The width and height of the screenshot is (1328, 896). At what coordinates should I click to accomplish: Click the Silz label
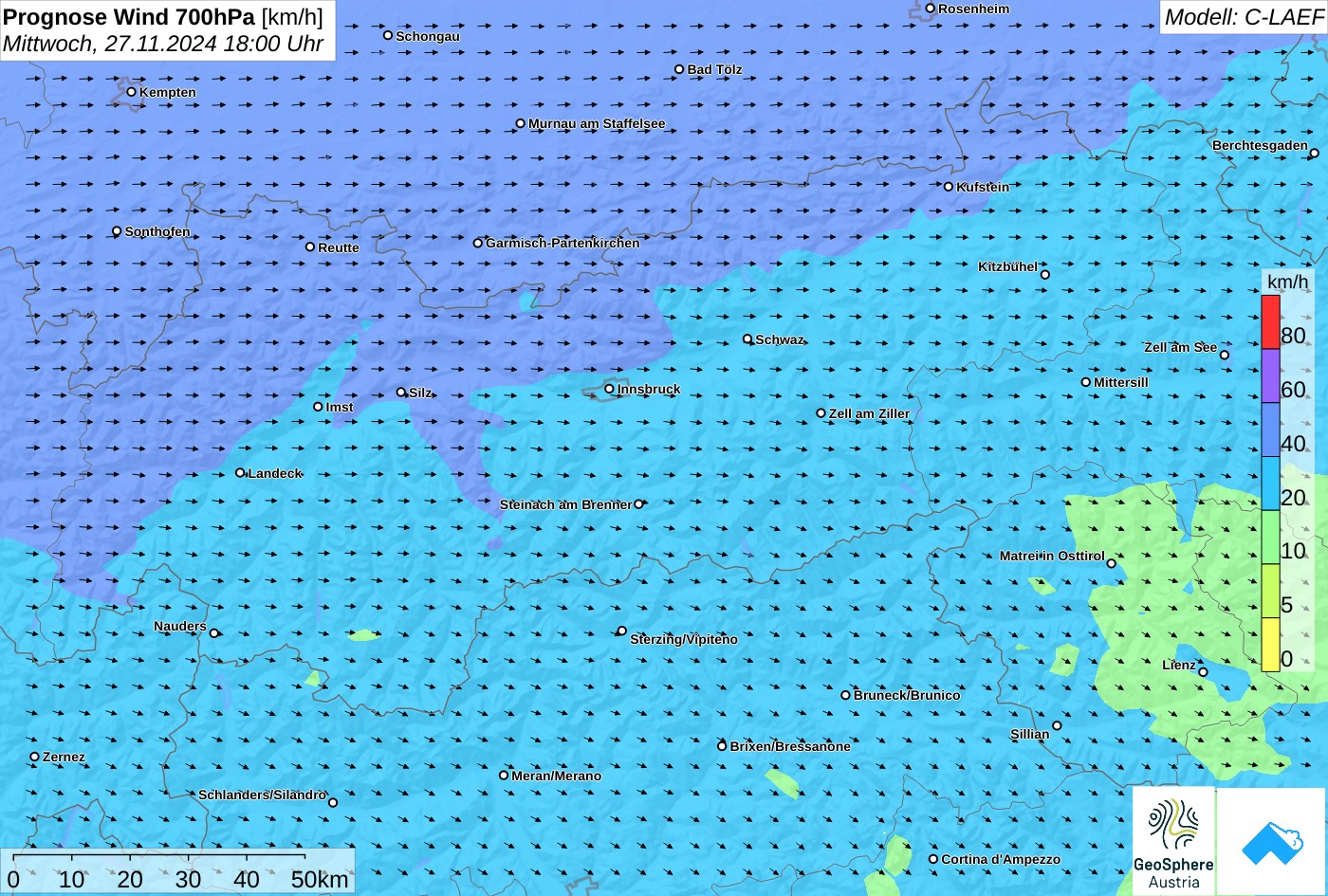pos(420,393)
